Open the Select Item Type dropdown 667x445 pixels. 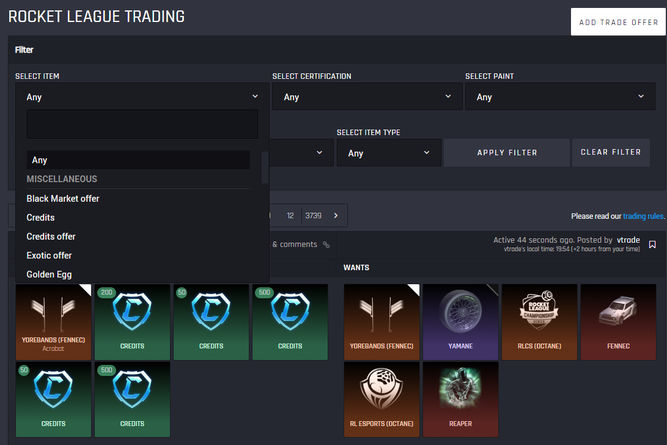[389, 153]
